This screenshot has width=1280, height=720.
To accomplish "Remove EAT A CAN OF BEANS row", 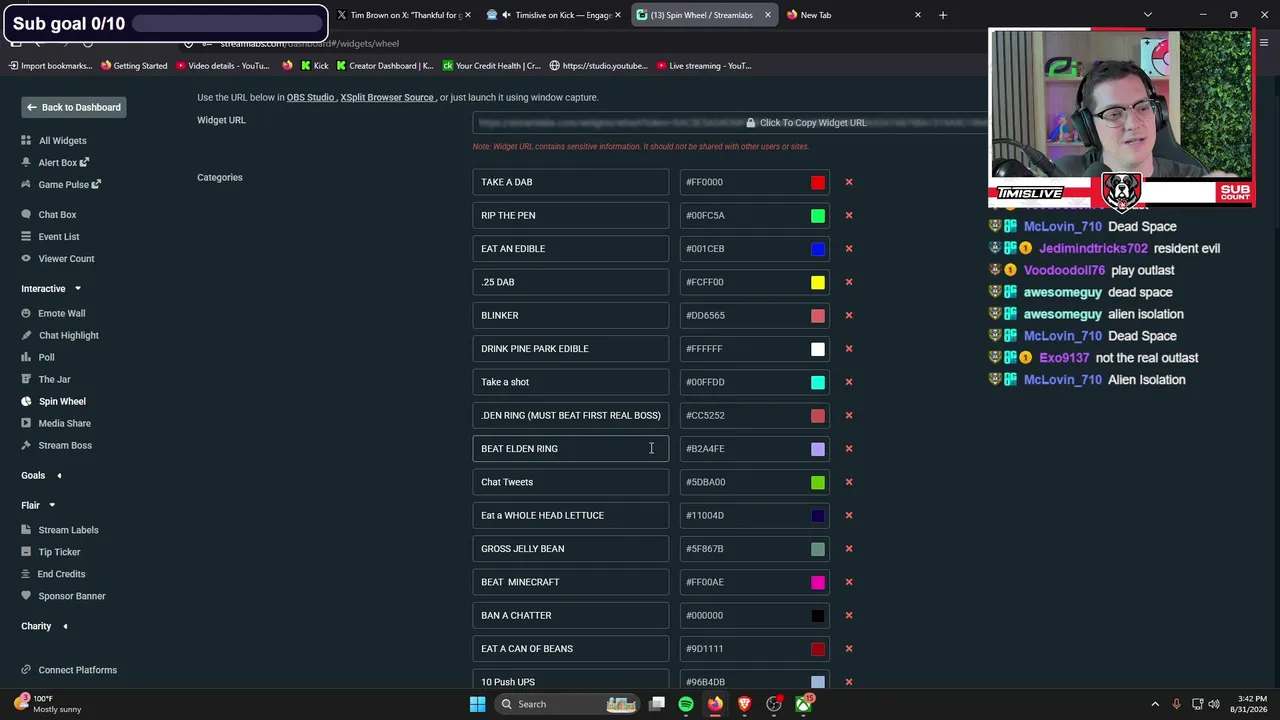I will pos(849,649).
